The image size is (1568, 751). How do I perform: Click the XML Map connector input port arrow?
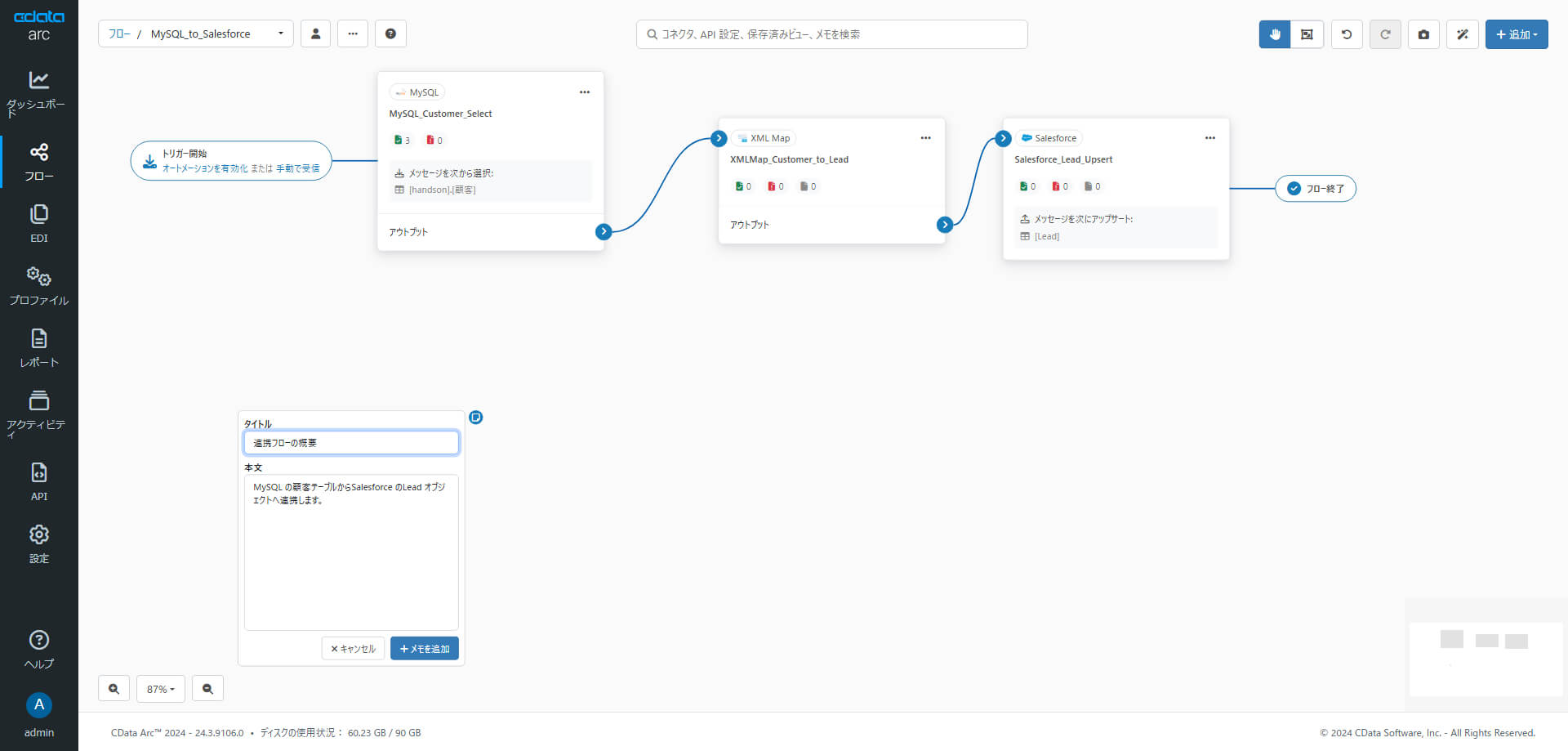click(x=719, y=138)
